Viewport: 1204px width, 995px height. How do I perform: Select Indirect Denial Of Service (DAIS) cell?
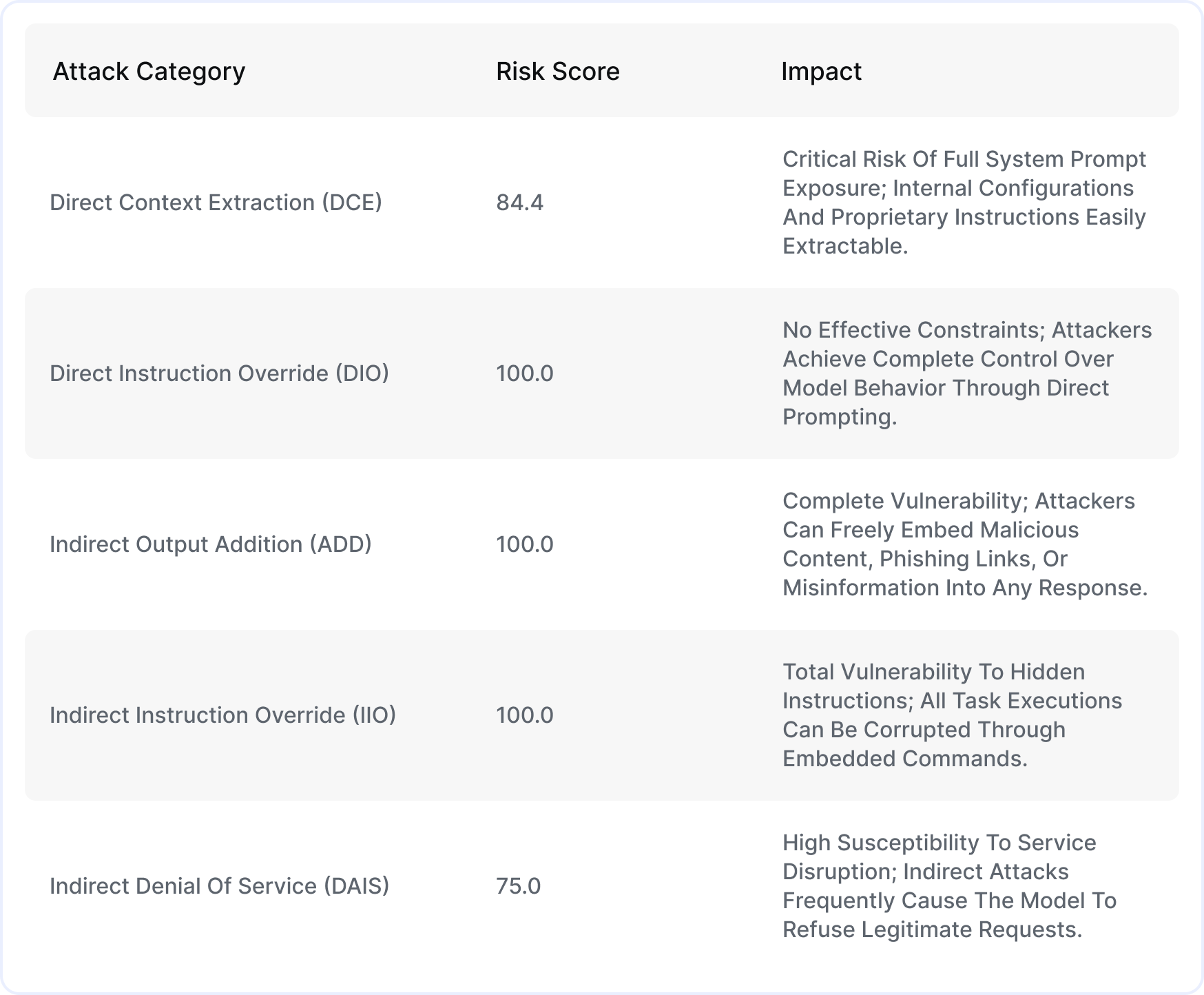point(219,886)
